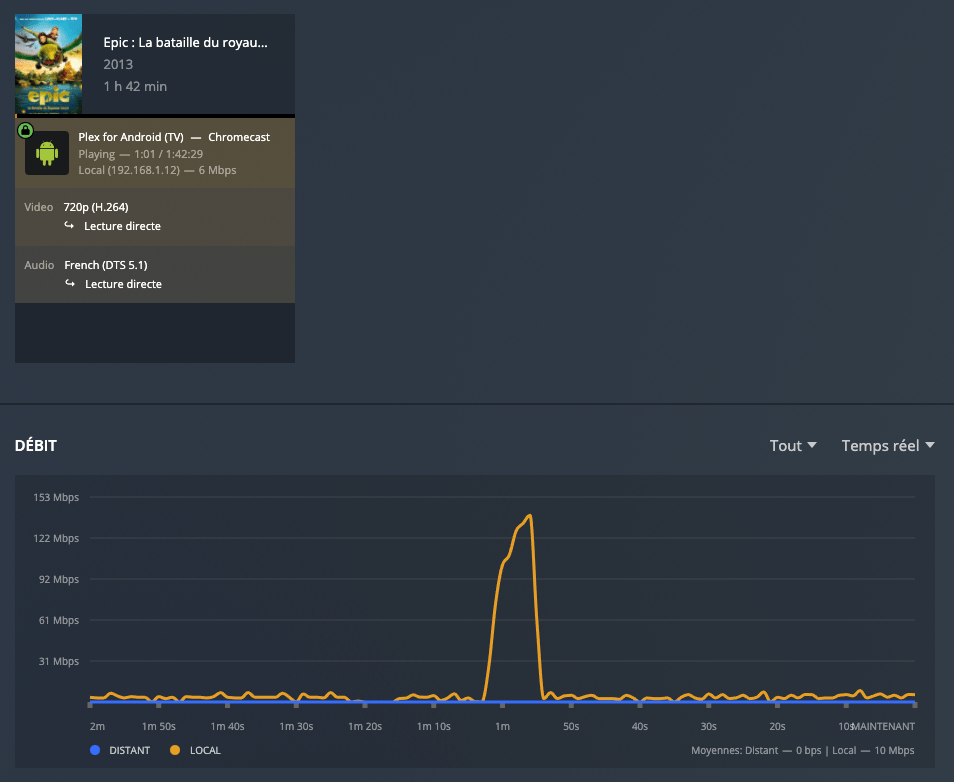The height and width of the screenshot is (782, 954).
Task: Open the "Tout" filter dropdown
Action: pos(793,446)
